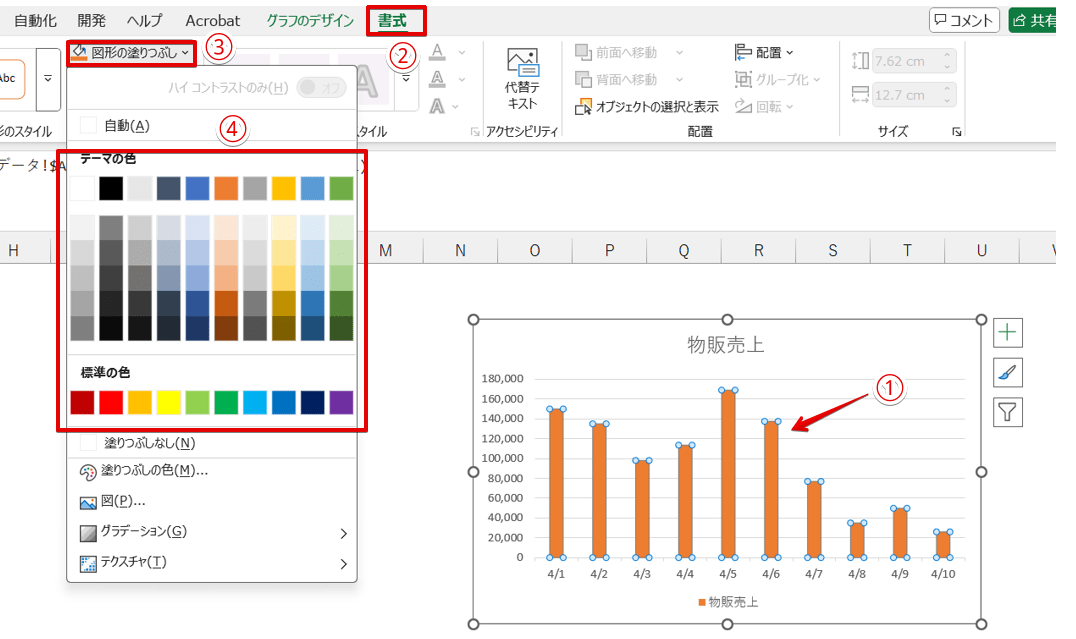Click the コメント button
This screenshot has height=639, width=1076.
click(963, 20)
